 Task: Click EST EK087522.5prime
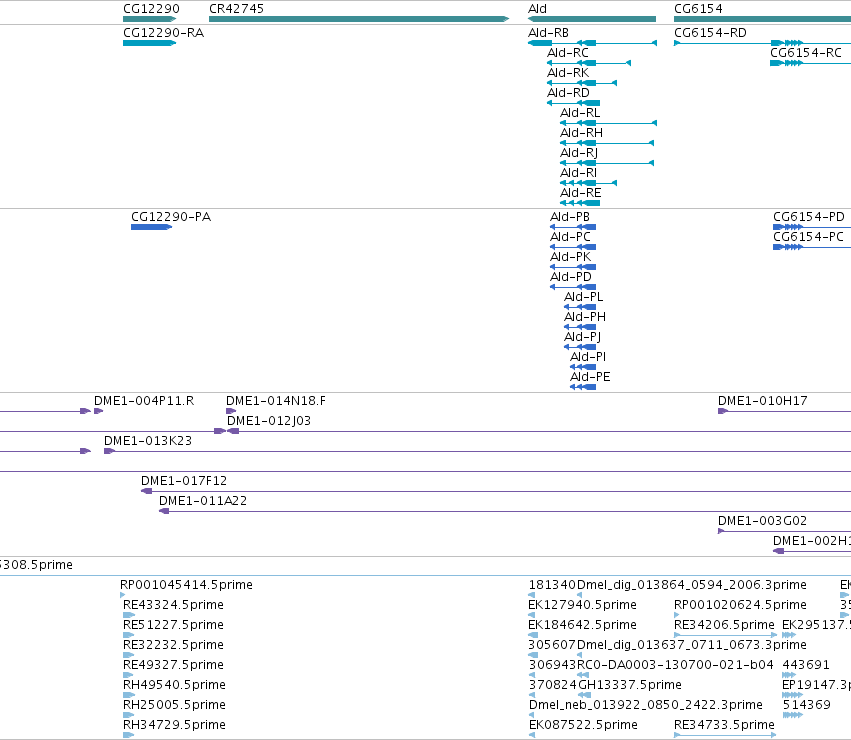[583, 725]
